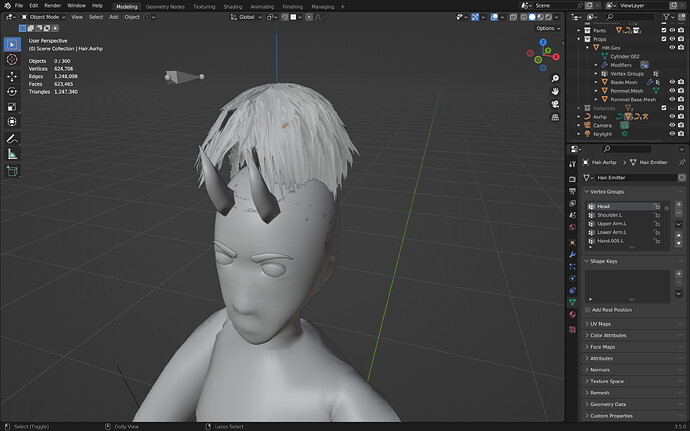
Task: Open the Object Mode dropdown
Action: 44,17
